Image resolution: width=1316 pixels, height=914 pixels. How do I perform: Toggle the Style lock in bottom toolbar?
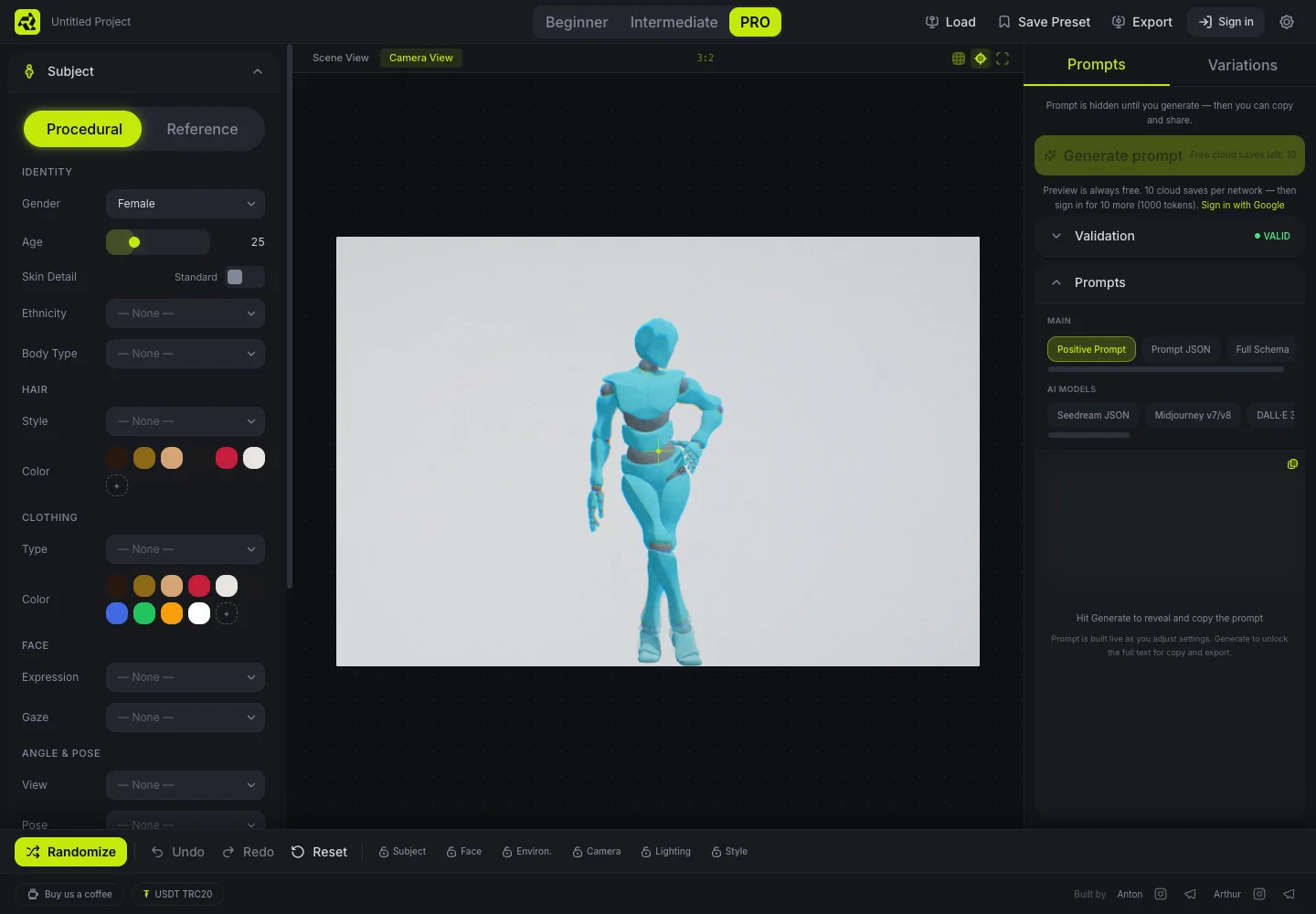[729, 852]
